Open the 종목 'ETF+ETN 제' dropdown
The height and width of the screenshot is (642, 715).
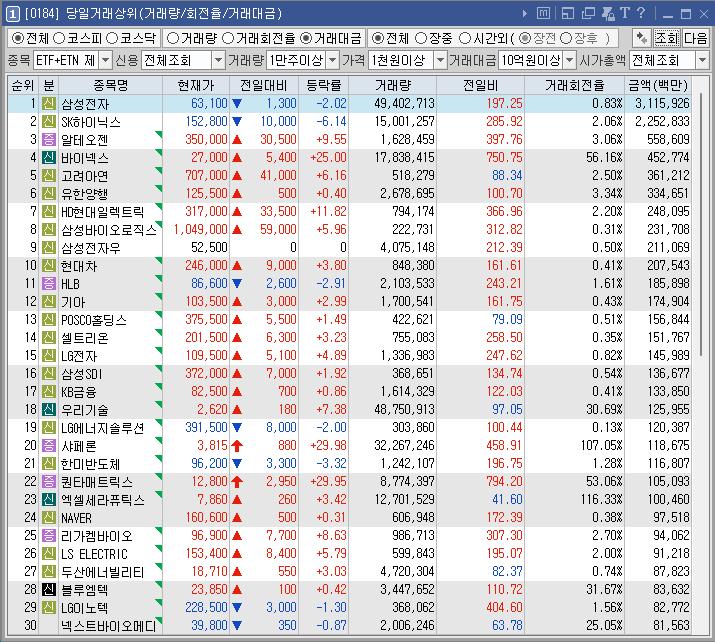[105, 60]
